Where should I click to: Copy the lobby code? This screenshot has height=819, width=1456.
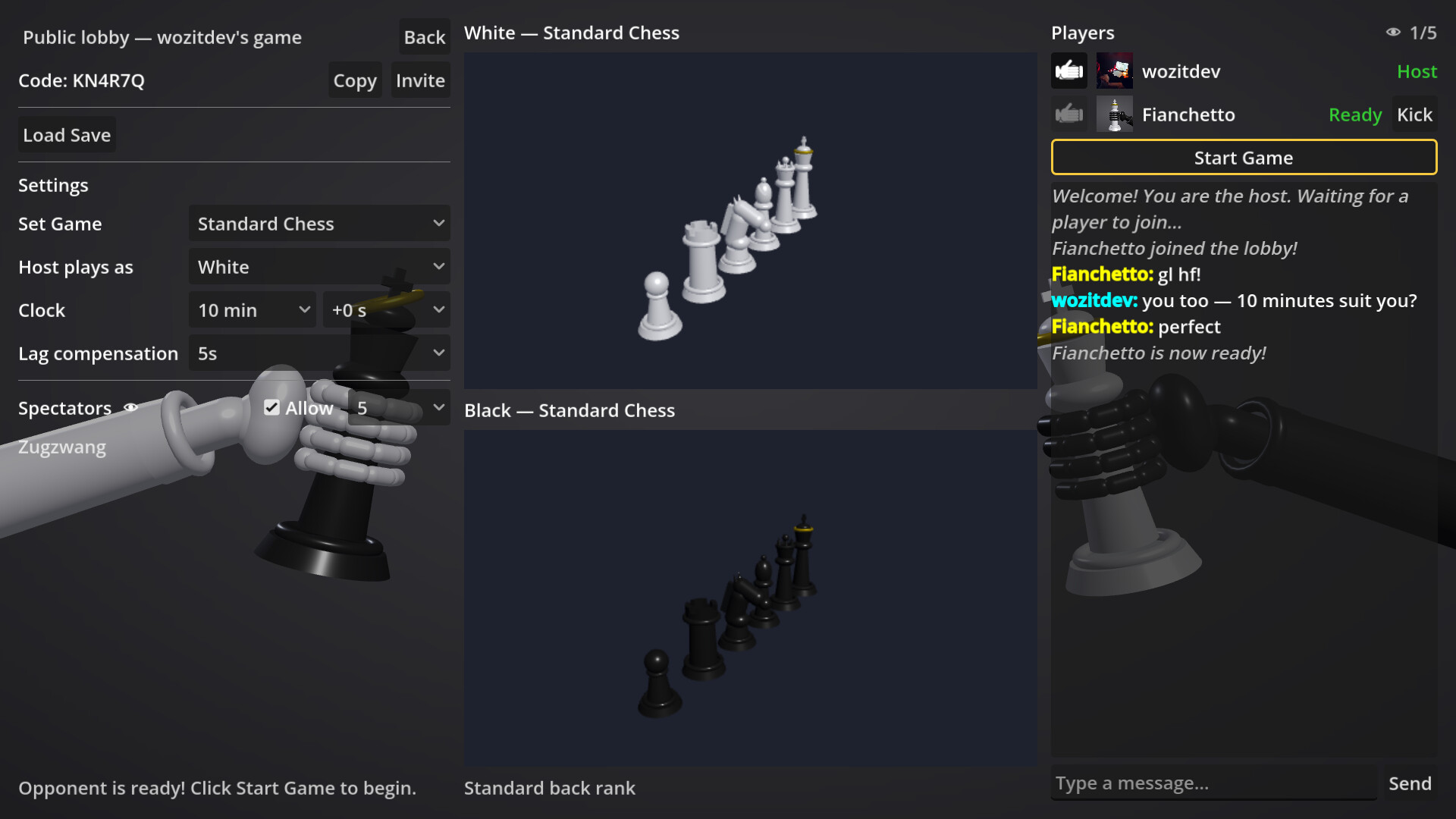click(355, 80)
